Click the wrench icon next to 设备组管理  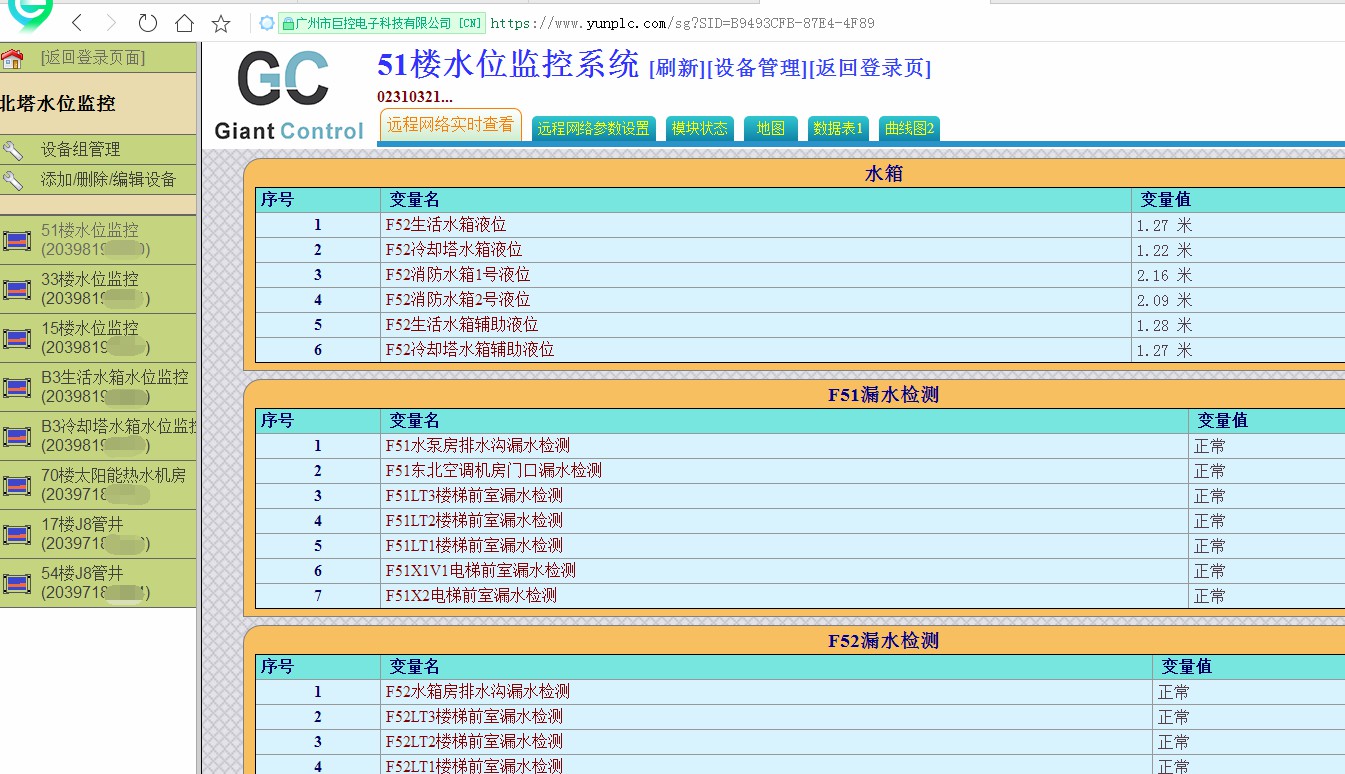click(13, 150)
